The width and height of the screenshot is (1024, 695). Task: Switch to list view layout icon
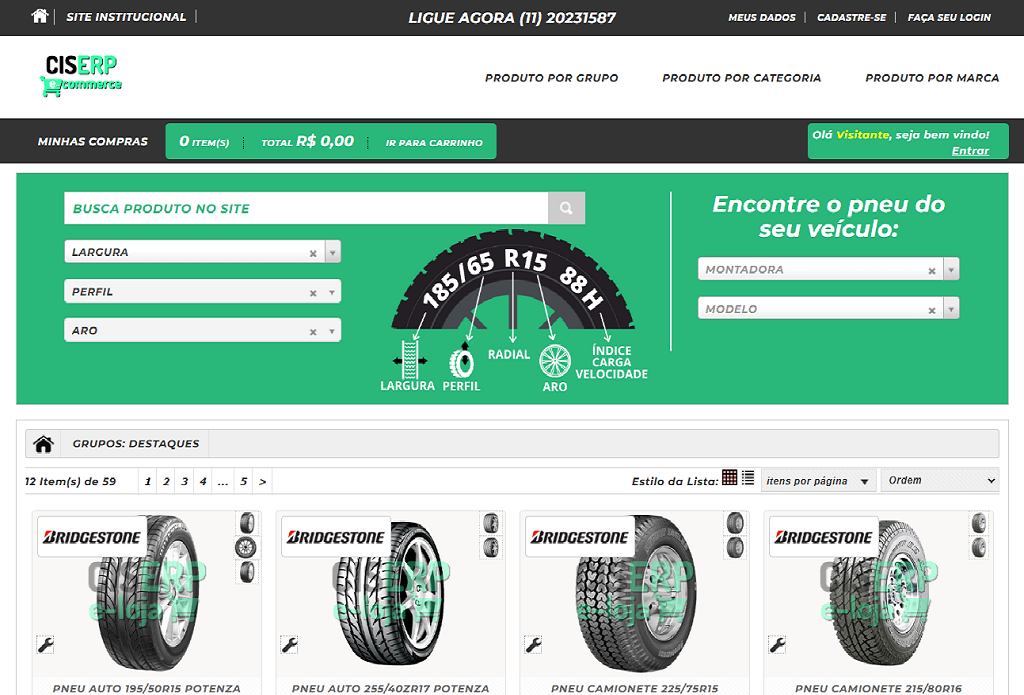pyautogui.click(x=747, y=477)
